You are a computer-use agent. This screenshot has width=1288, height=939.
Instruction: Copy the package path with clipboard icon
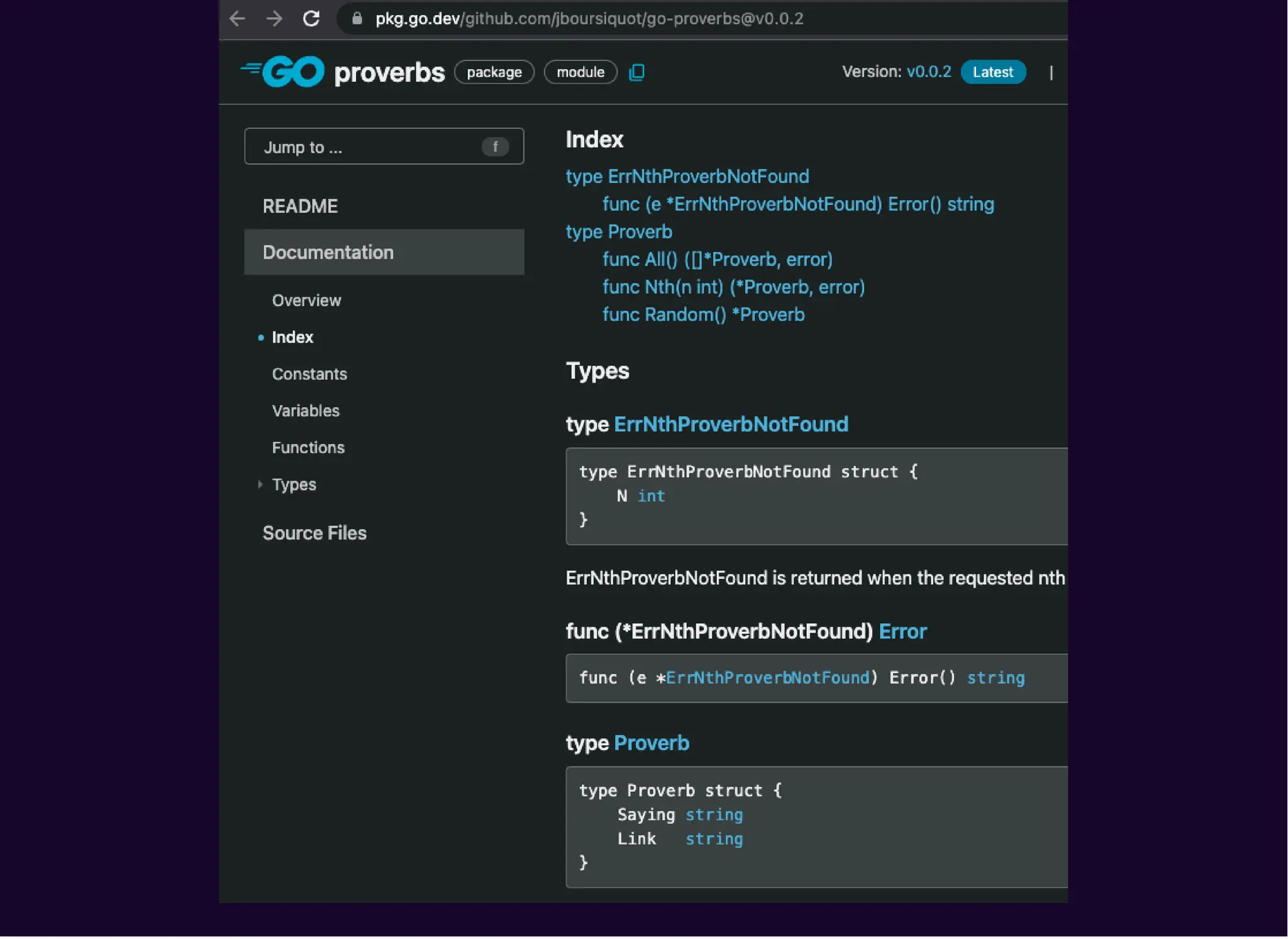(636, 72)
